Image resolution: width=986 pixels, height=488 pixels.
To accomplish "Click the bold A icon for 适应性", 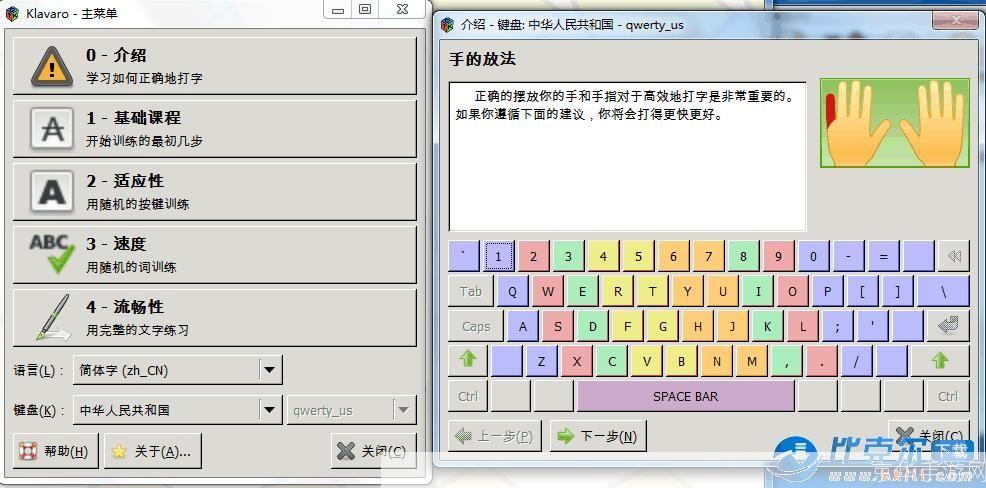I will (52, 192).
